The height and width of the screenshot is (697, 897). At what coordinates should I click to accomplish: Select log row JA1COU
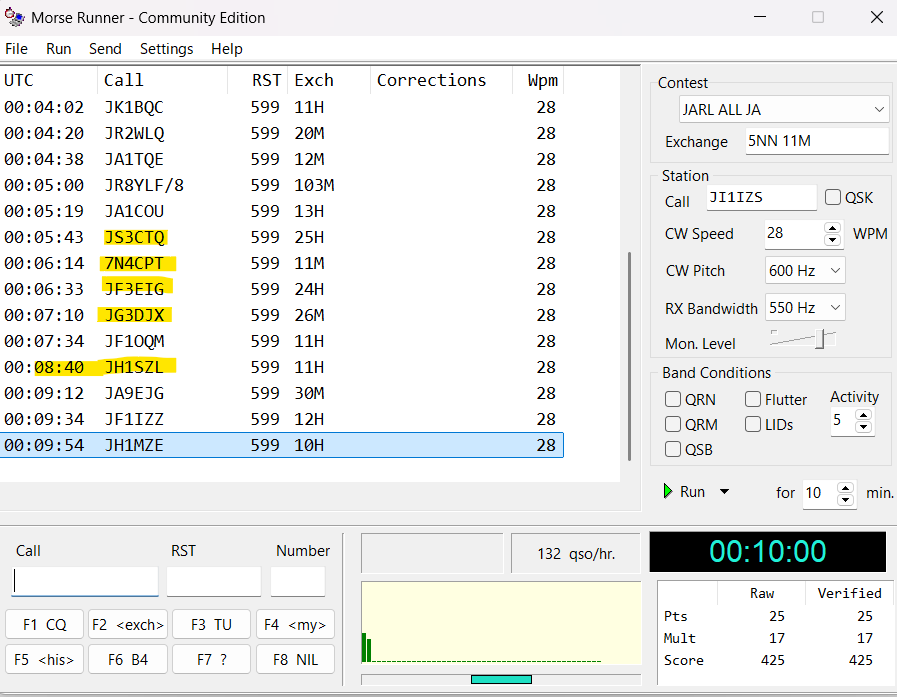[x=281, y=211]
